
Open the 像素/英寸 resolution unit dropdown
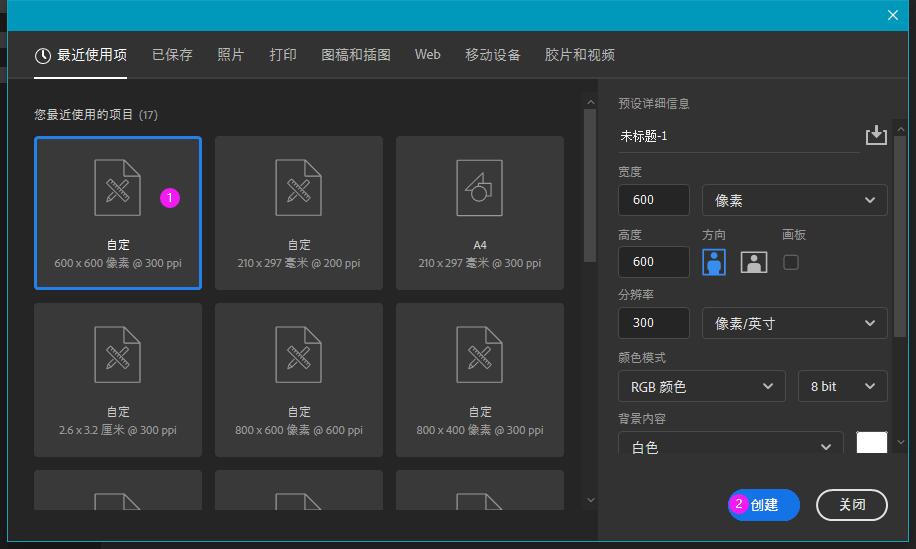pyautogui.click(x=794, y=323)
